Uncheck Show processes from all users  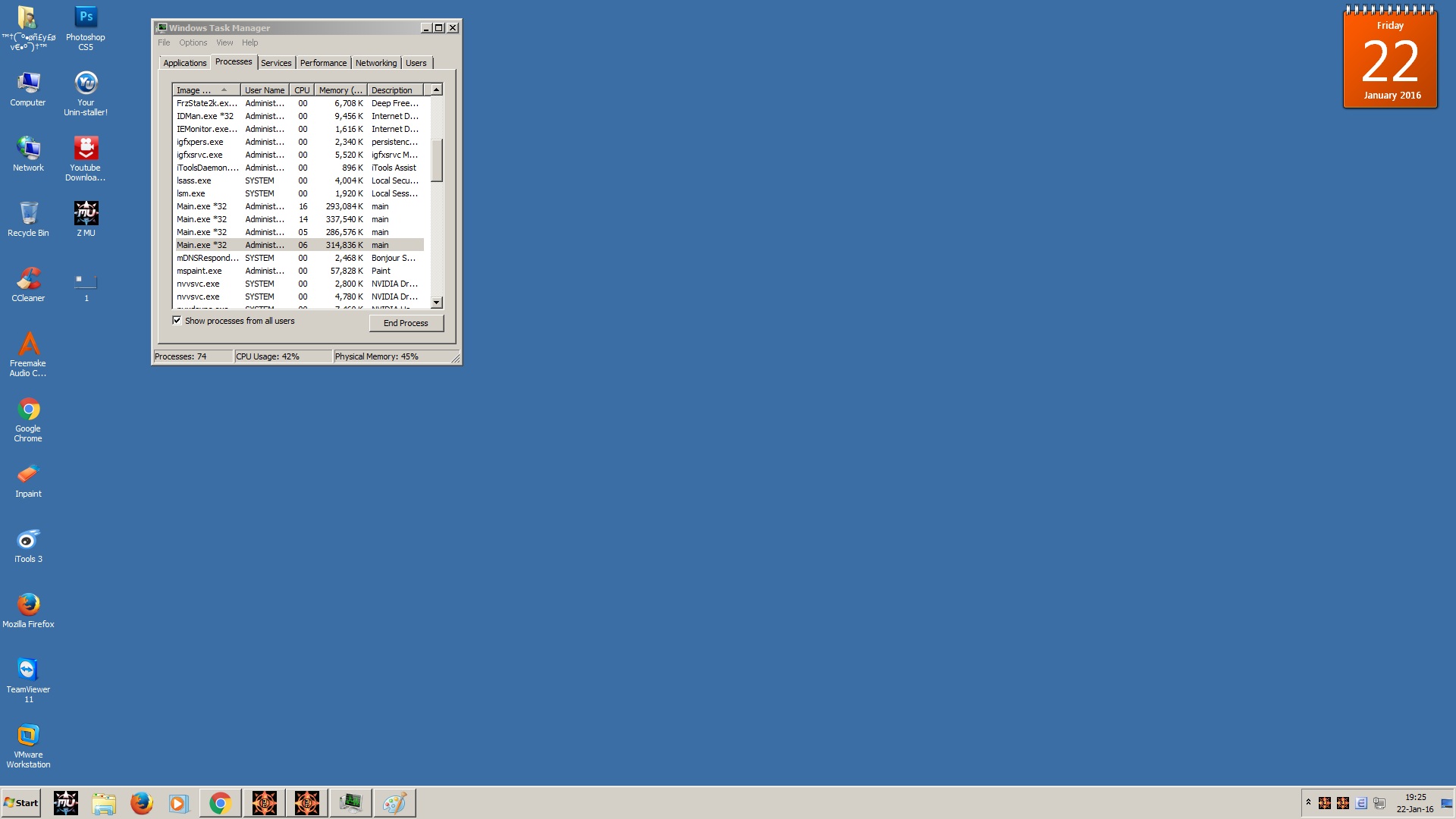pos(177,321)
